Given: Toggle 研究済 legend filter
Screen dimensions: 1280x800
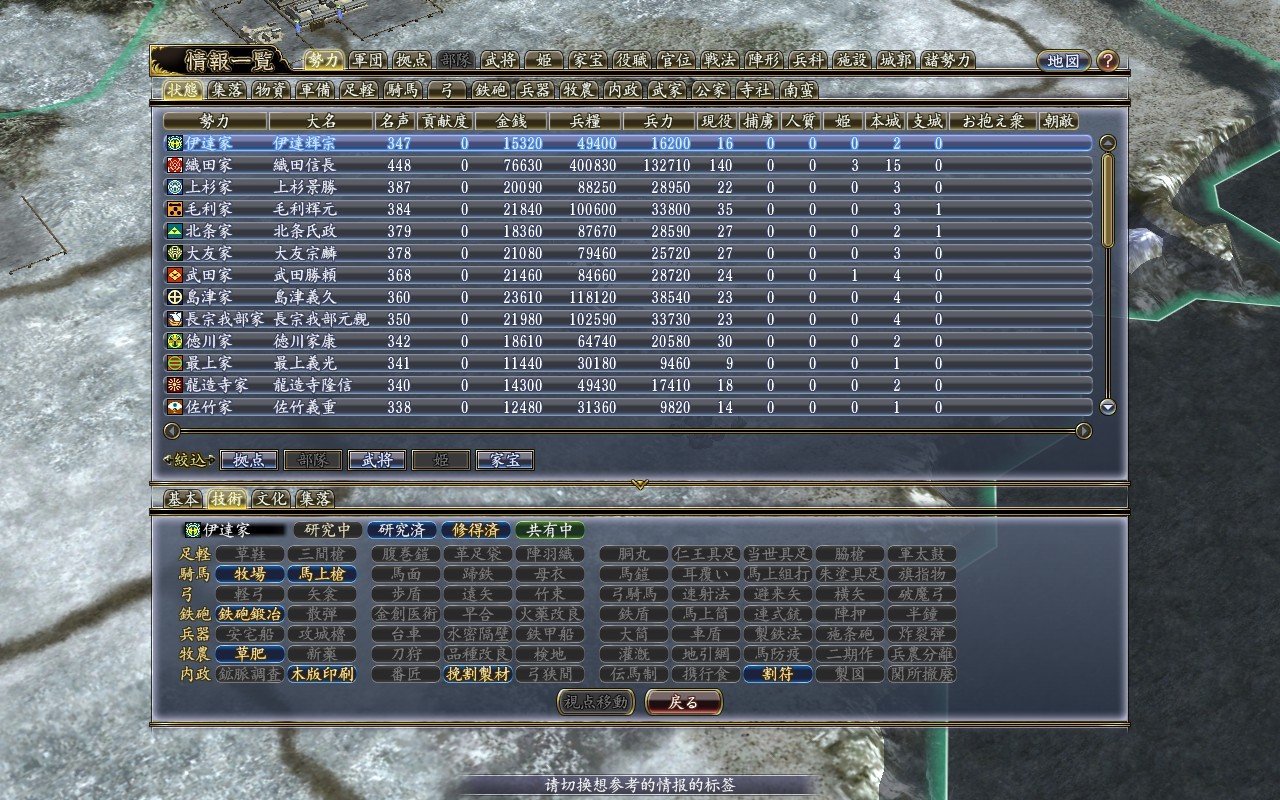Looking at the screenshot, I should [400, 530].
